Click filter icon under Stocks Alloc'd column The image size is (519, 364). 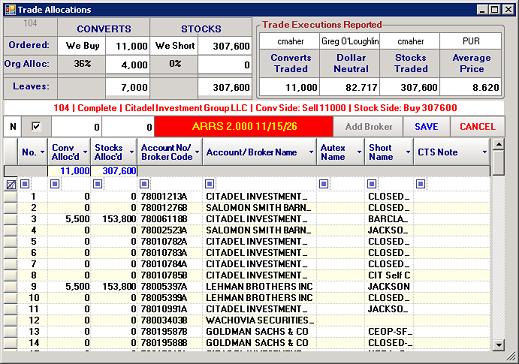click(x=98, y=184)
